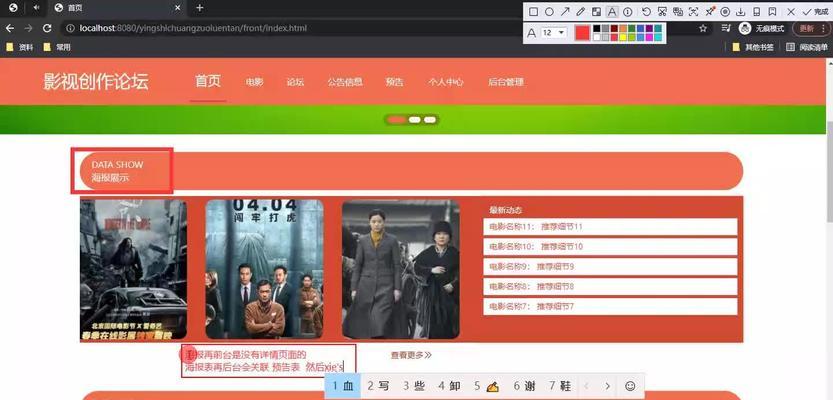Screen dimensions: 833x400
Task: Open the 个人中心 navigation menu item
Action: coord(446,82)
